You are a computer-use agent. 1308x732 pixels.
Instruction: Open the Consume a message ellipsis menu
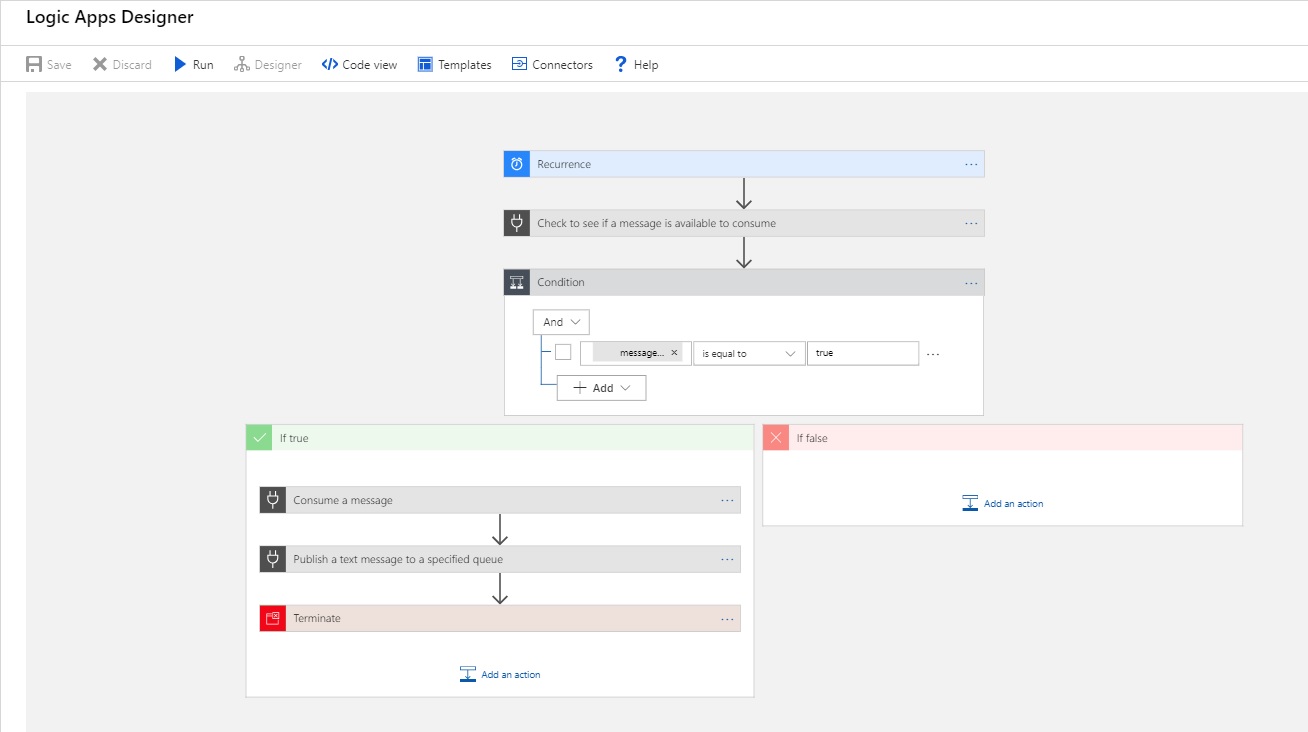[727, 500]
